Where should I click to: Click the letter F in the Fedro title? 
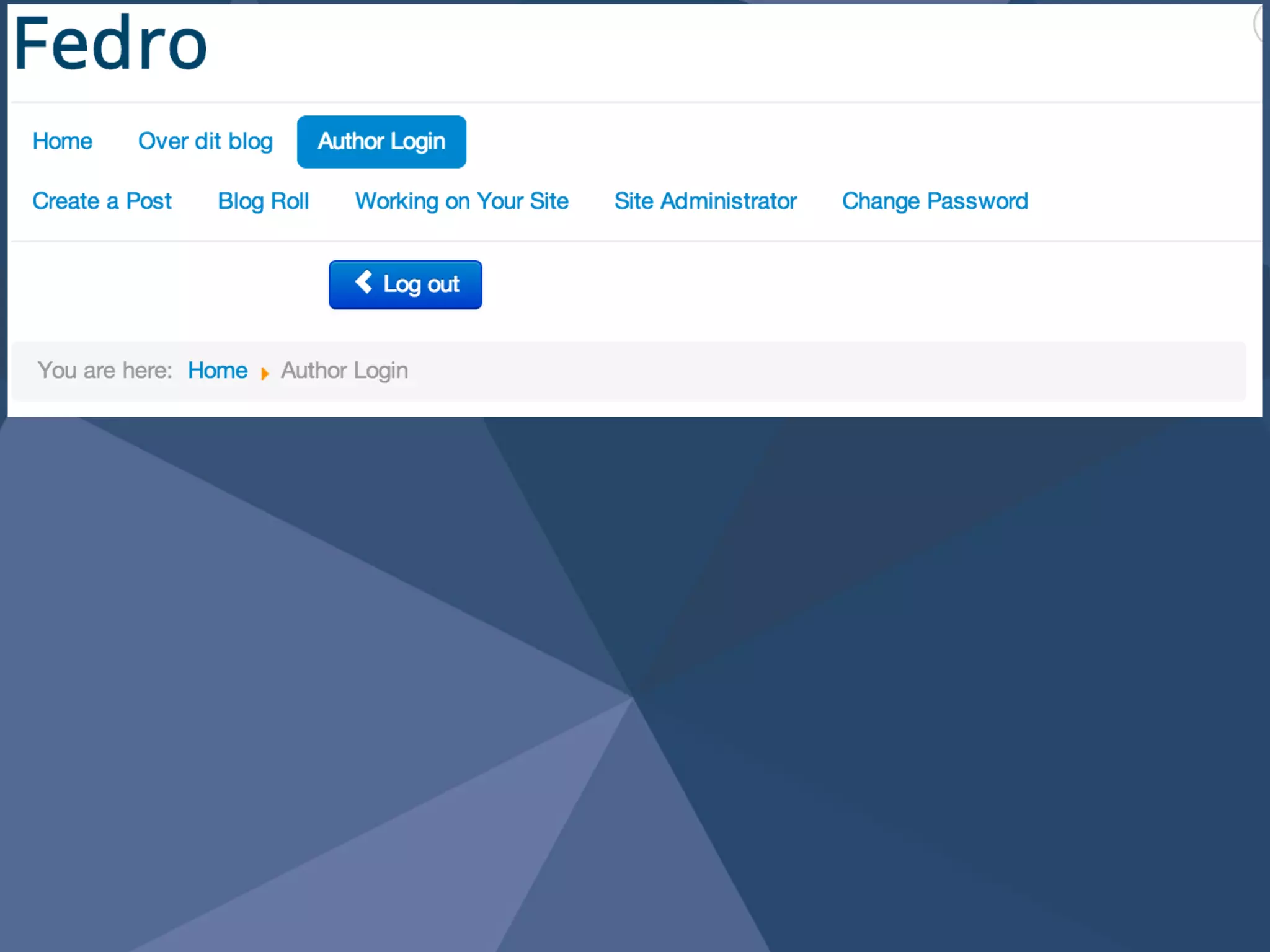point(31,43)
